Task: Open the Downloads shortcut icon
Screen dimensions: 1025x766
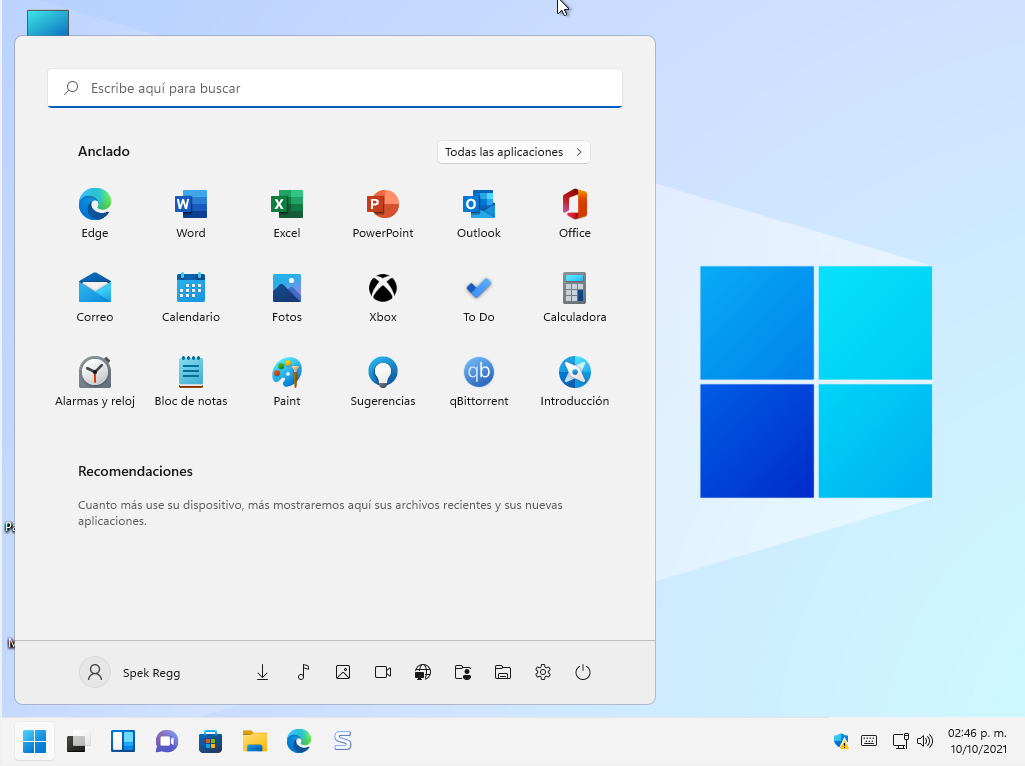Action: pyautogui.click(x=262, y=672)
